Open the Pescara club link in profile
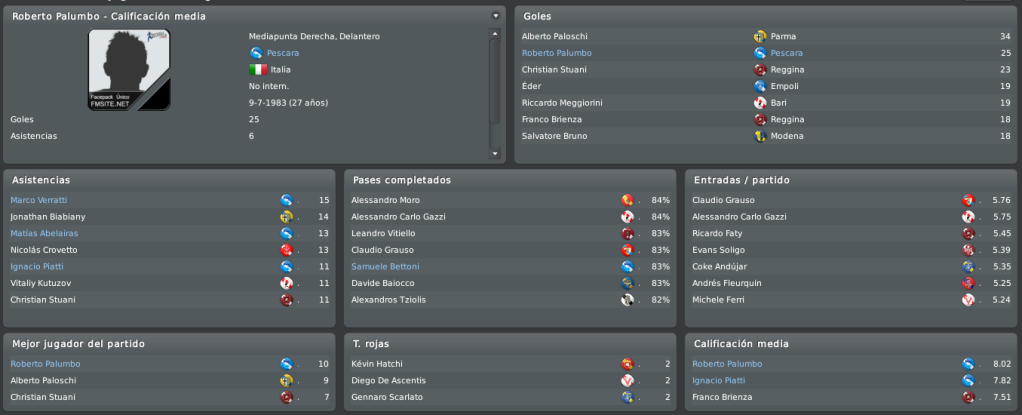This screenshot has width=1022, height=415. 283,53
